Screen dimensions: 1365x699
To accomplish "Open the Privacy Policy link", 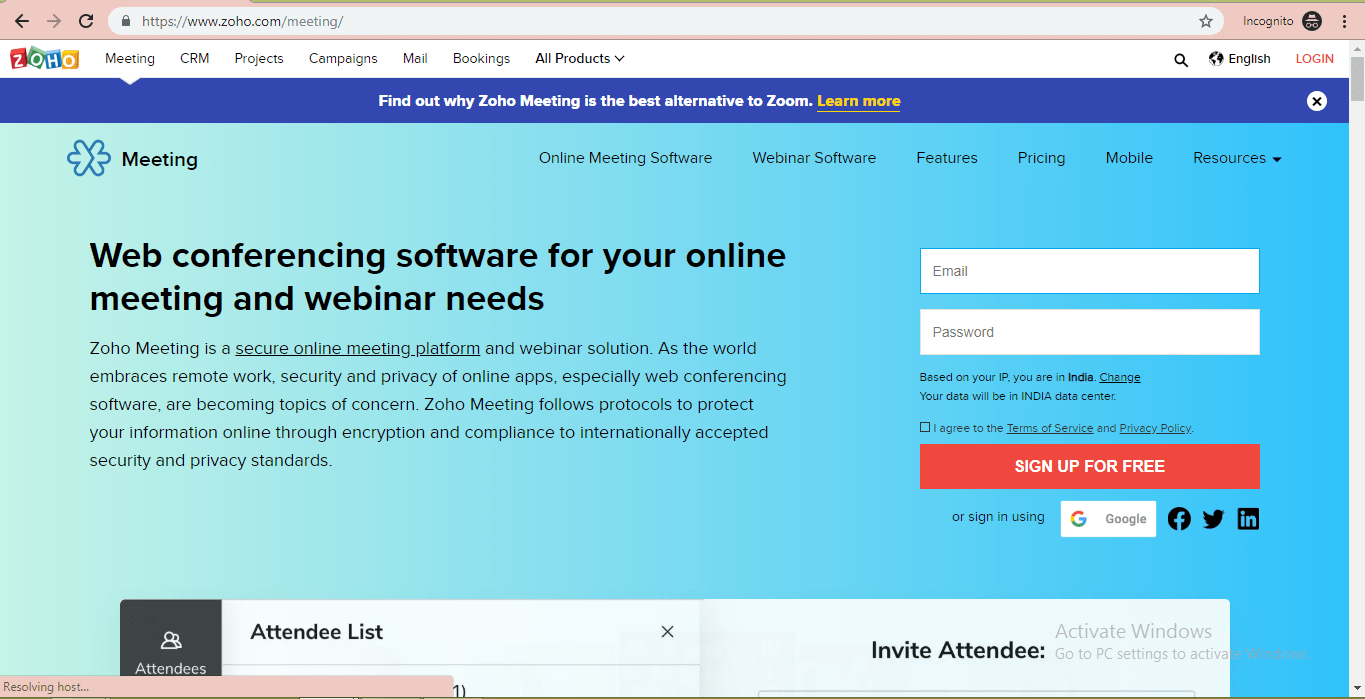I will [x=1155, y=428].
